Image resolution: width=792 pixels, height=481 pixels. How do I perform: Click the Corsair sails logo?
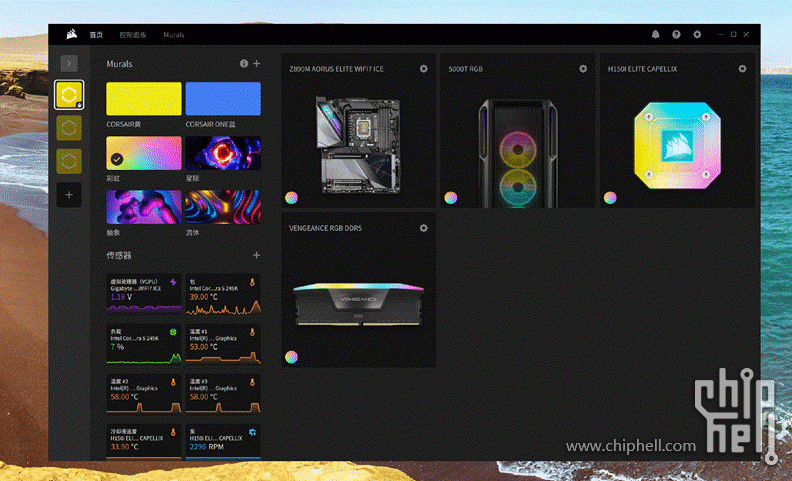[71, 34]
